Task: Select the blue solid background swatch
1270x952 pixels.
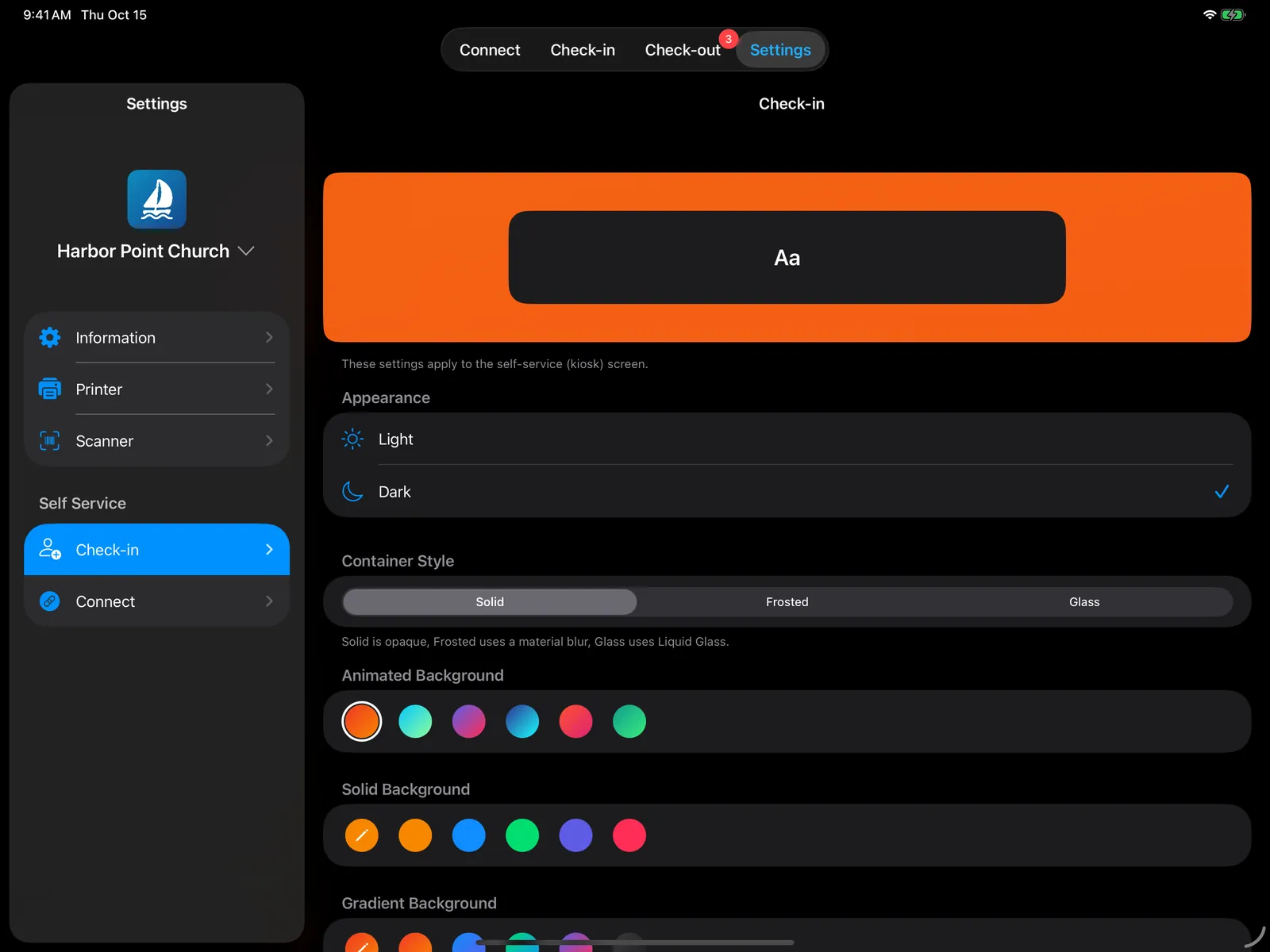Action: [x=468, y=835]
